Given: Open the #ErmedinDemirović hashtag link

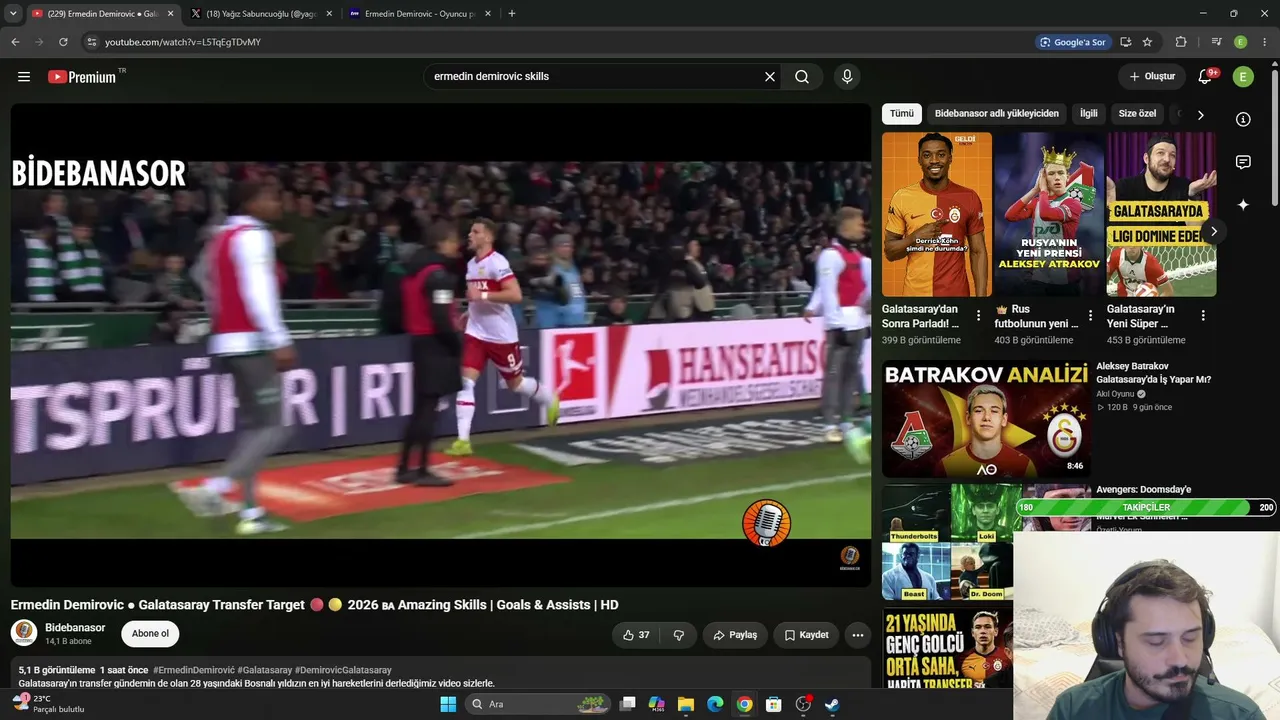Looking at the screenshot, I should [x=194, y=670].
